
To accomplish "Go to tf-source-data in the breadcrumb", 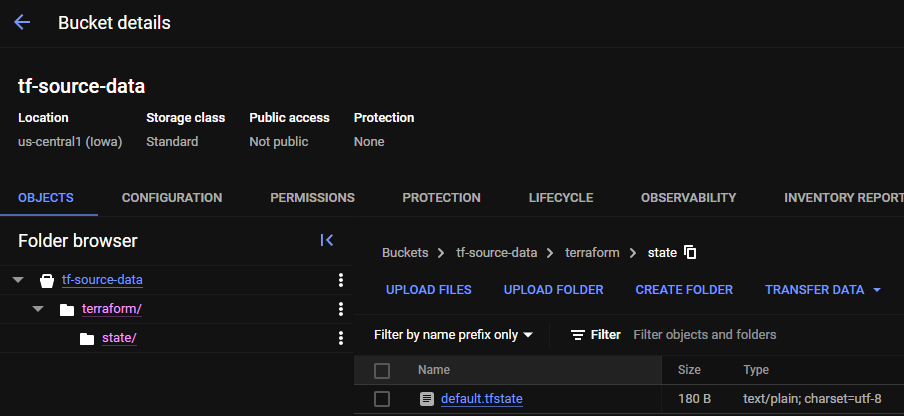I will tap(496, 253).
